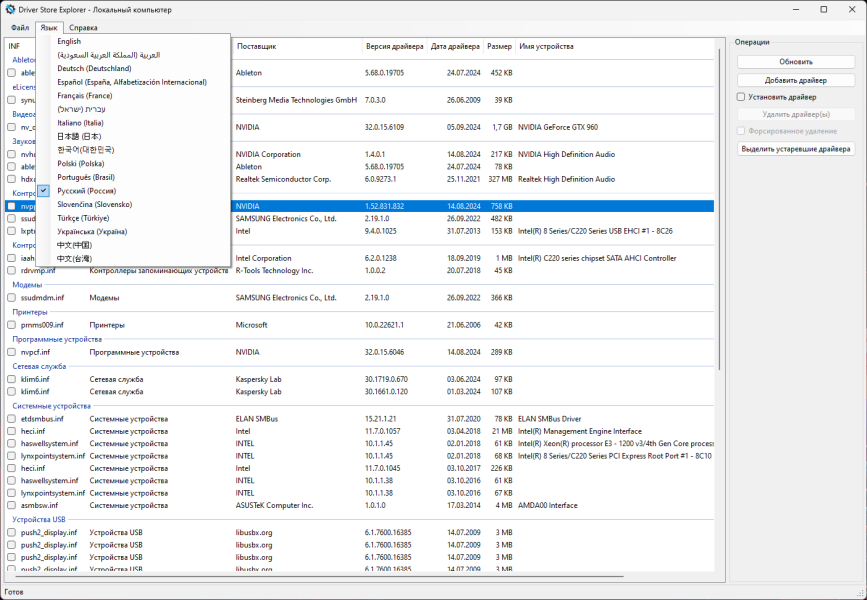Enable the Установить драйвер checkbox
Viewport: 867px width, 600px height.
click(x=741, y=97)
